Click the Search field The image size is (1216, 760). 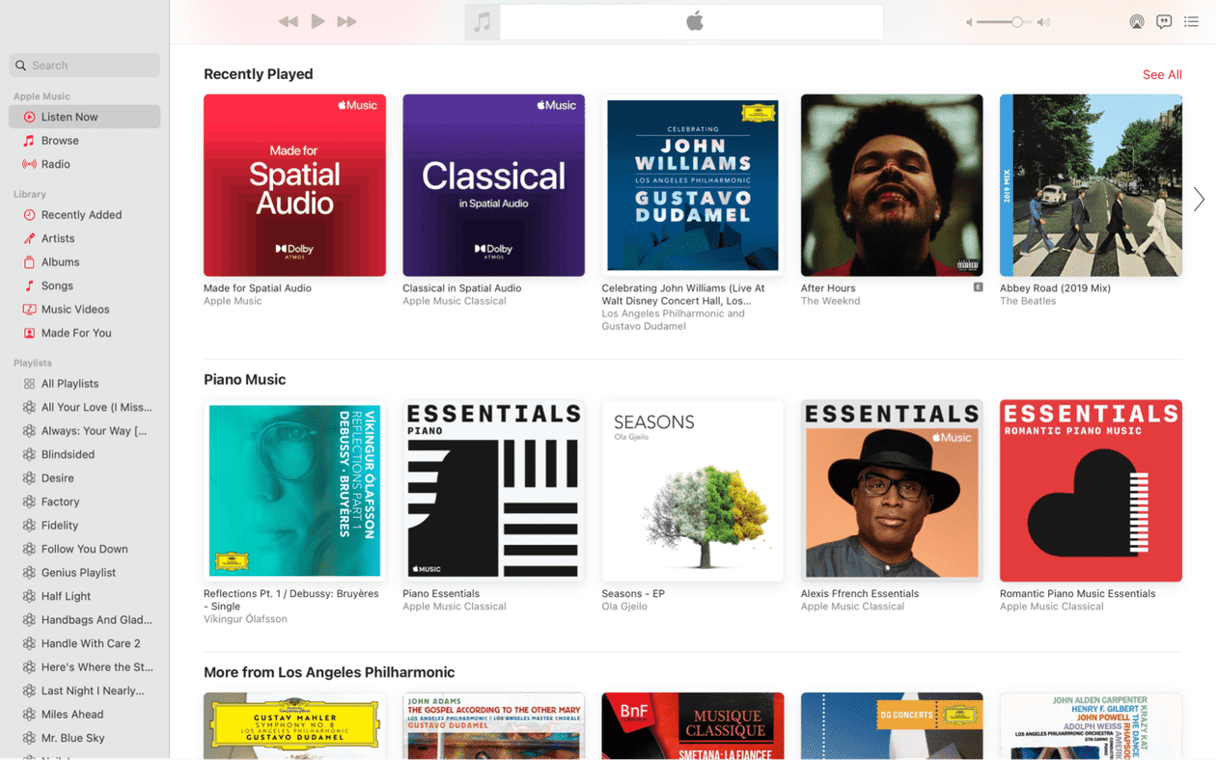(85, 65)
